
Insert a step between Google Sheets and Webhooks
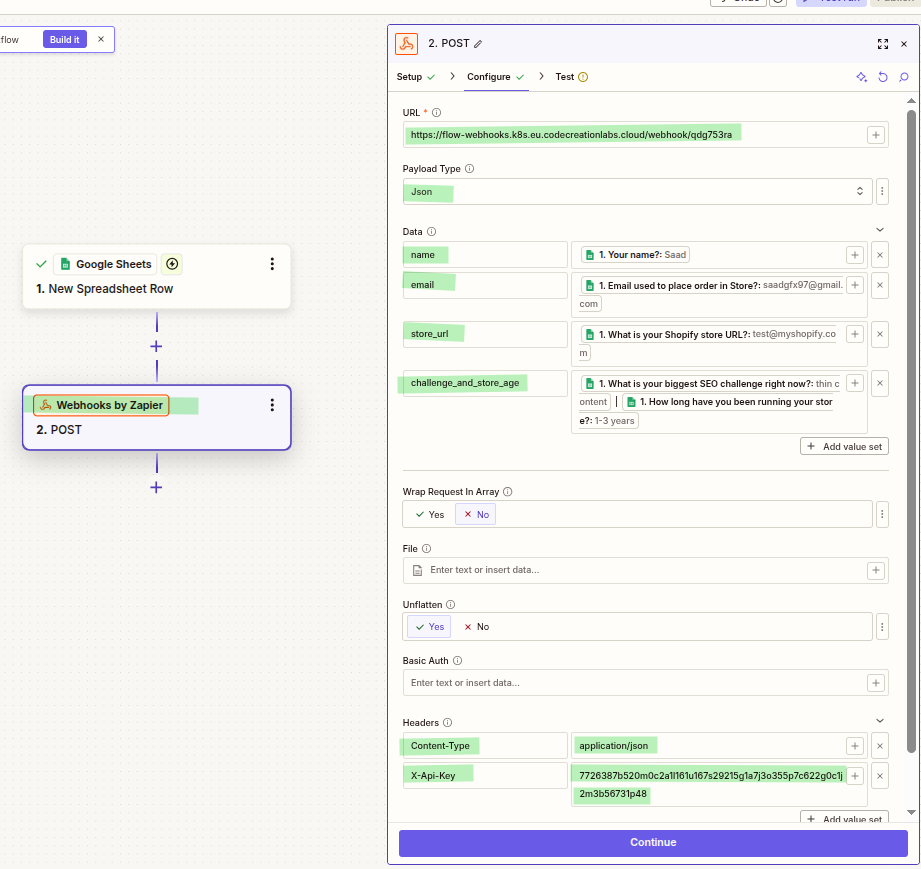coord(156,346)
